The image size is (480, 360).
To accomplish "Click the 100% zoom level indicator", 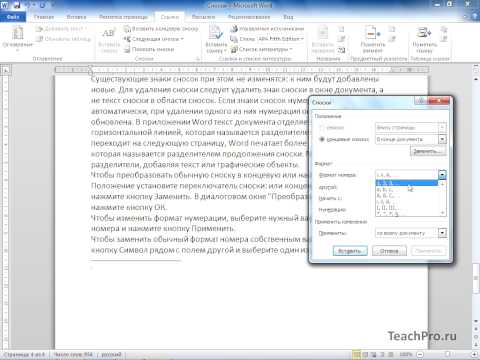I will coord(405,354).
